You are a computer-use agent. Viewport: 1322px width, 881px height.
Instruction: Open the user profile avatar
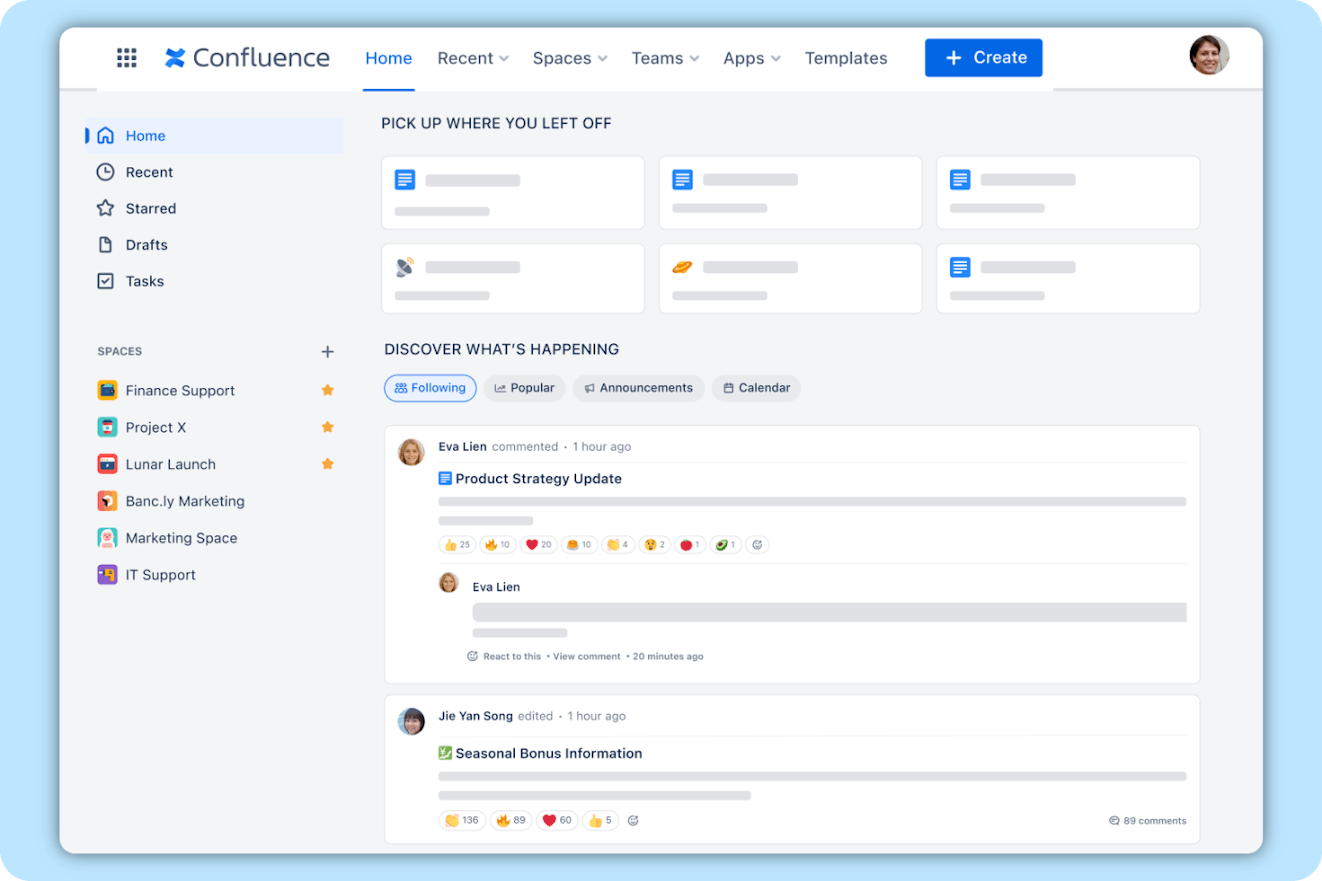[1208, 55]
